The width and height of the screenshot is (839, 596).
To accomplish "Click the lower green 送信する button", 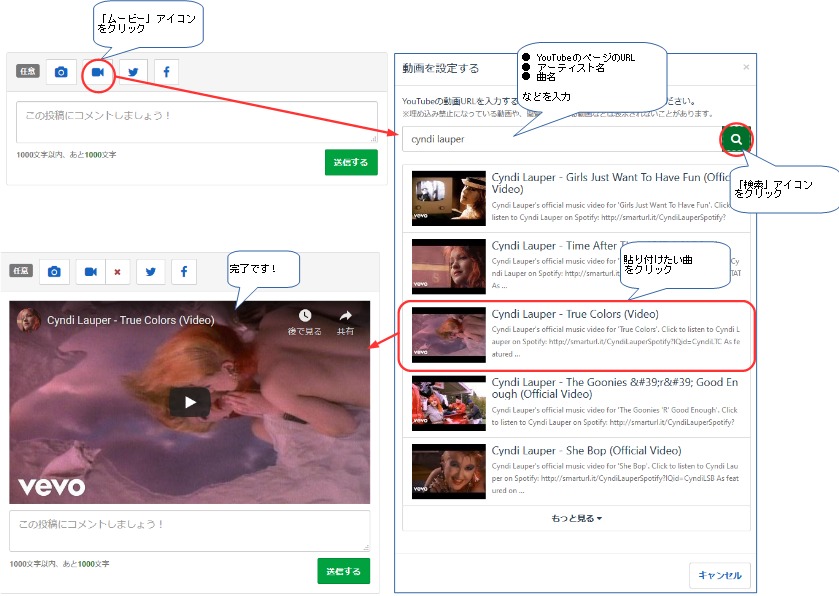I will (344, 571).
